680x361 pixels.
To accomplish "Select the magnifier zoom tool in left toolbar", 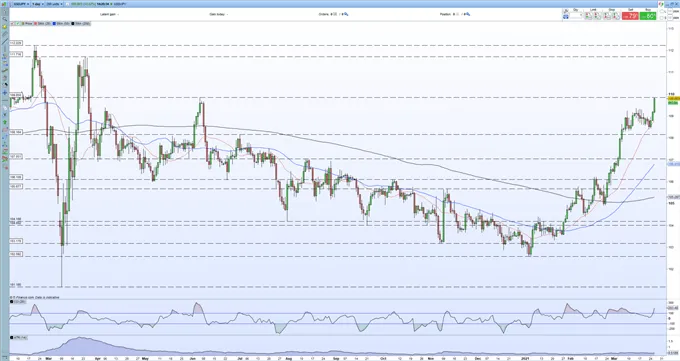I will [5, 19].
